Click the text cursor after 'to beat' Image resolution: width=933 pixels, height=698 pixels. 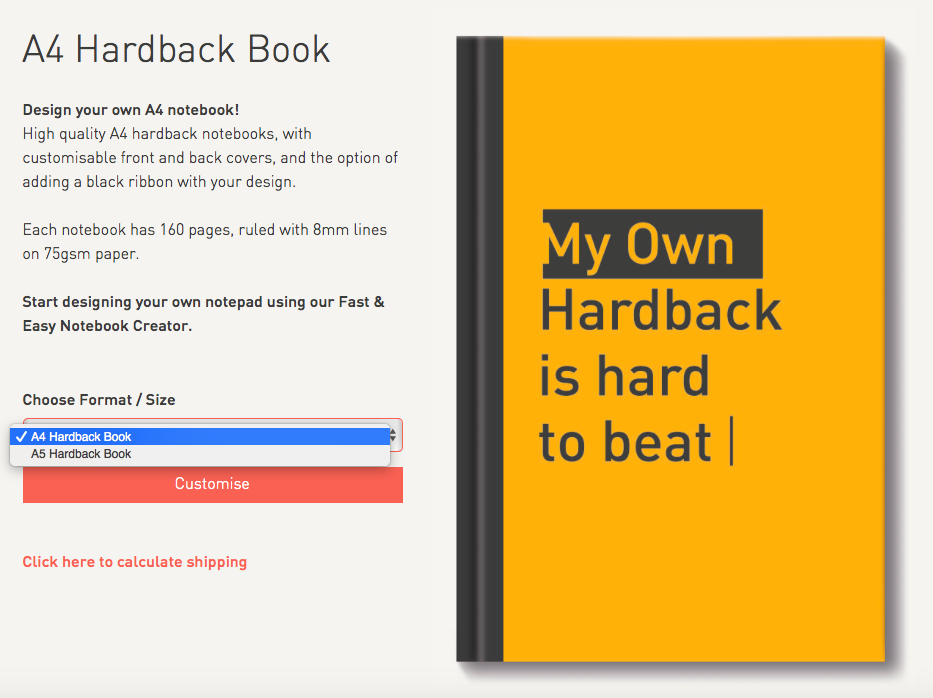coord(732,442)
